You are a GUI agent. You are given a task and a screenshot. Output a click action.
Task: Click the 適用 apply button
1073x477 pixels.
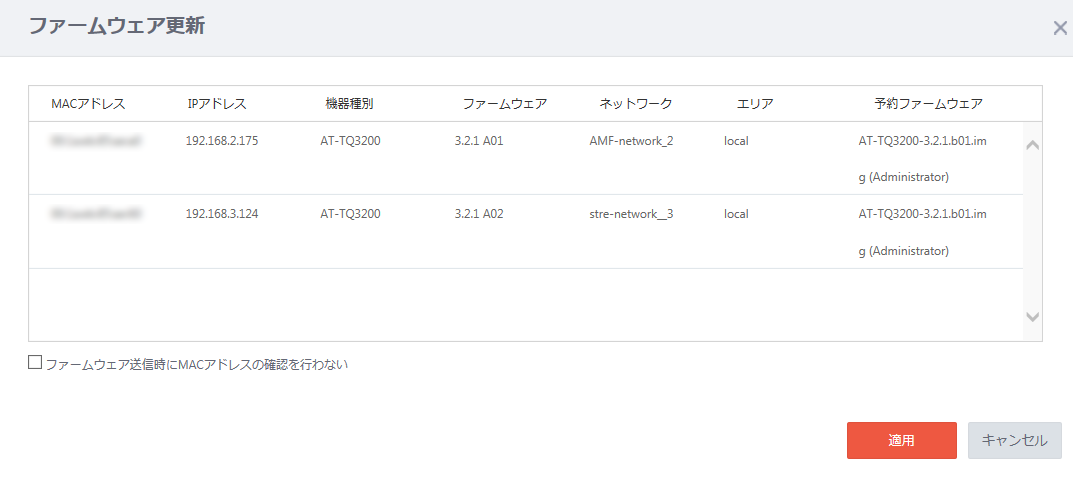901,440
